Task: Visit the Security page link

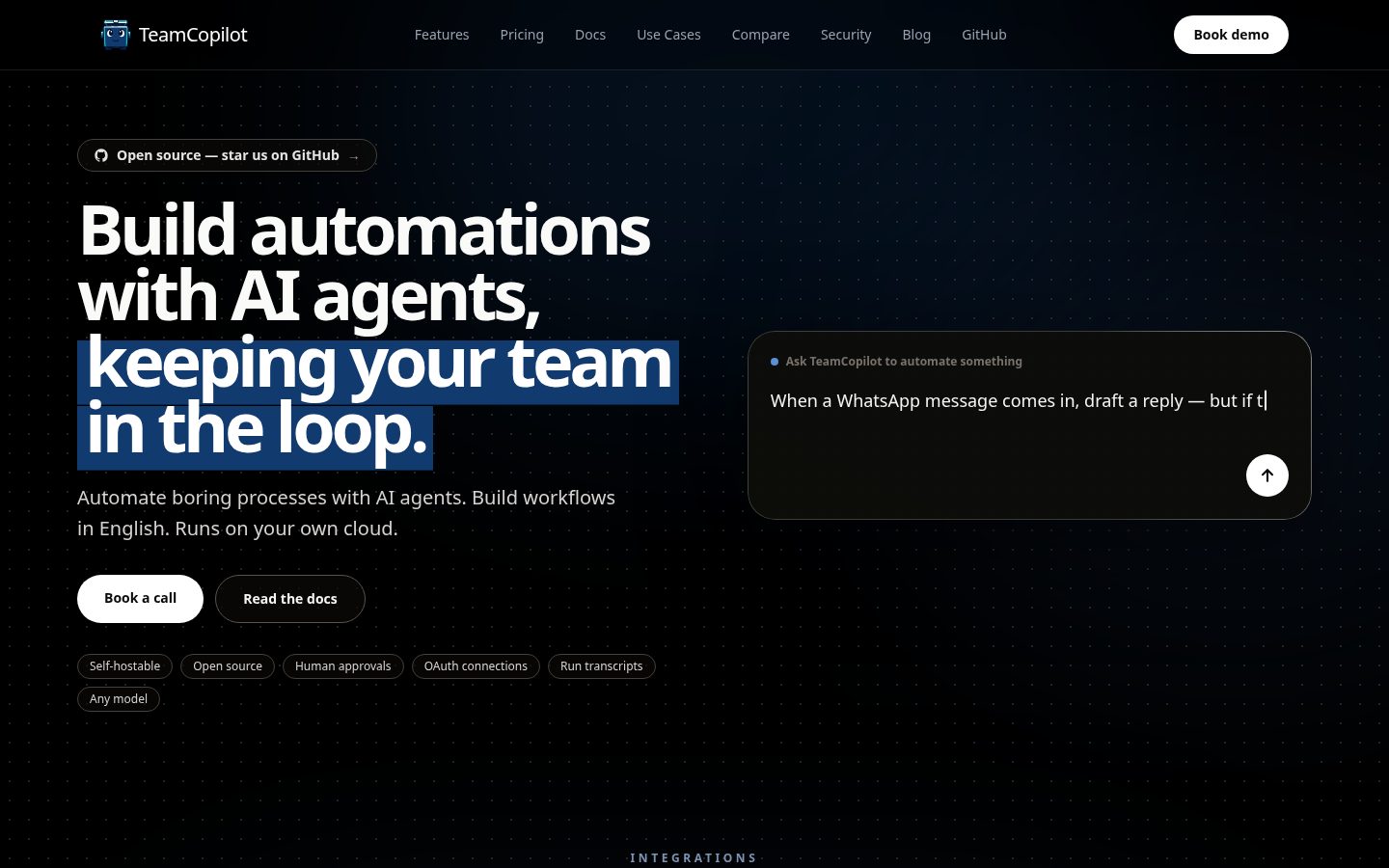Action: (x=846, y=35)
